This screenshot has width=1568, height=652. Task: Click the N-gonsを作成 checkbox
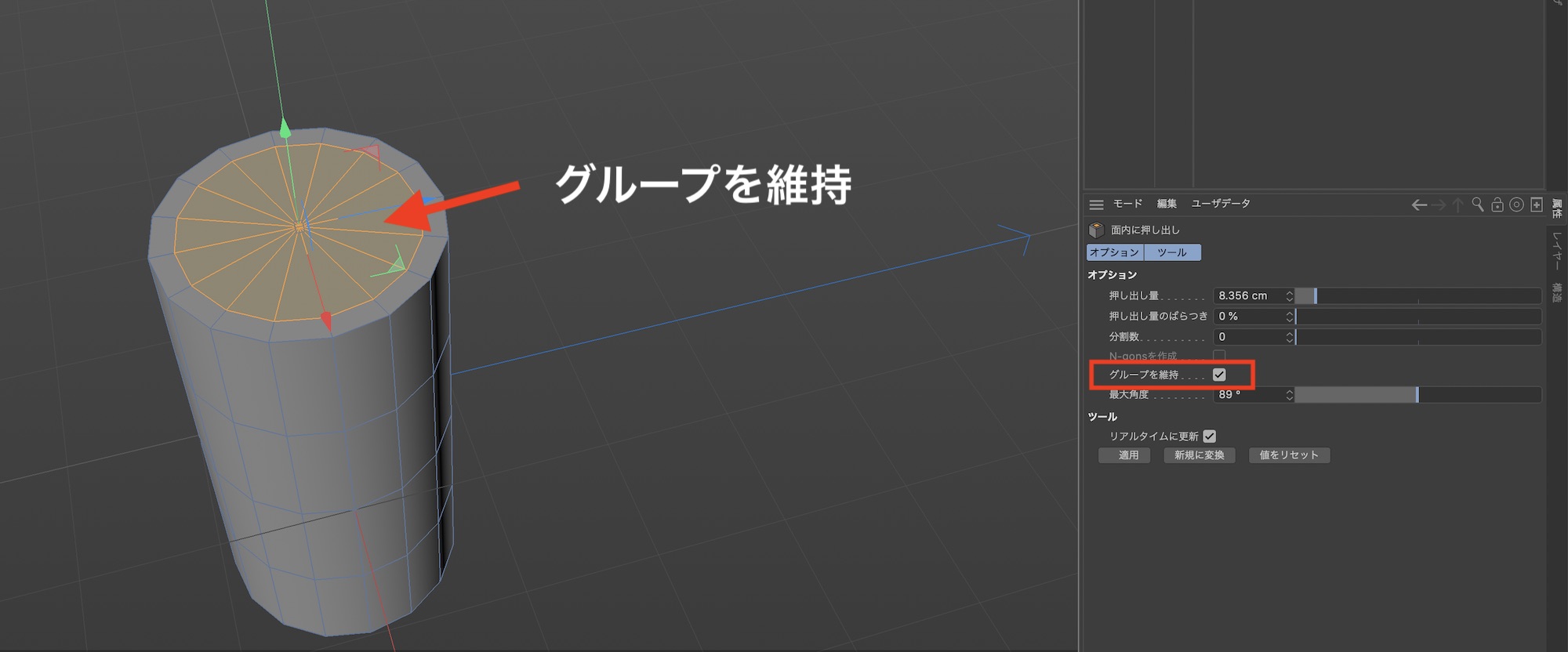1219,356
